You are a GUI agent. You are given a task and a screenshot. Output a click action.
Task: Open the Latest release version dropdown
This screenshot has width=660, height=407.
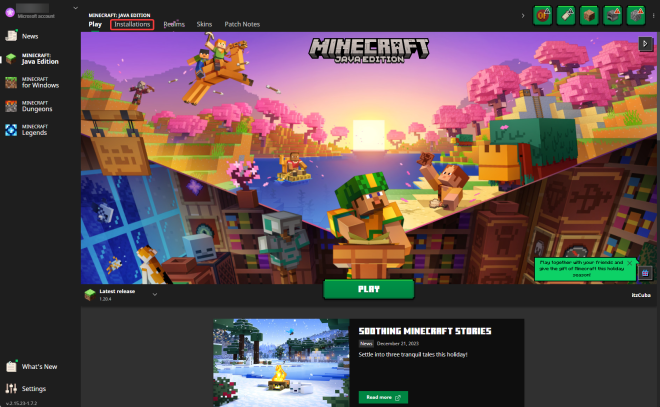(x=154, y=294)
